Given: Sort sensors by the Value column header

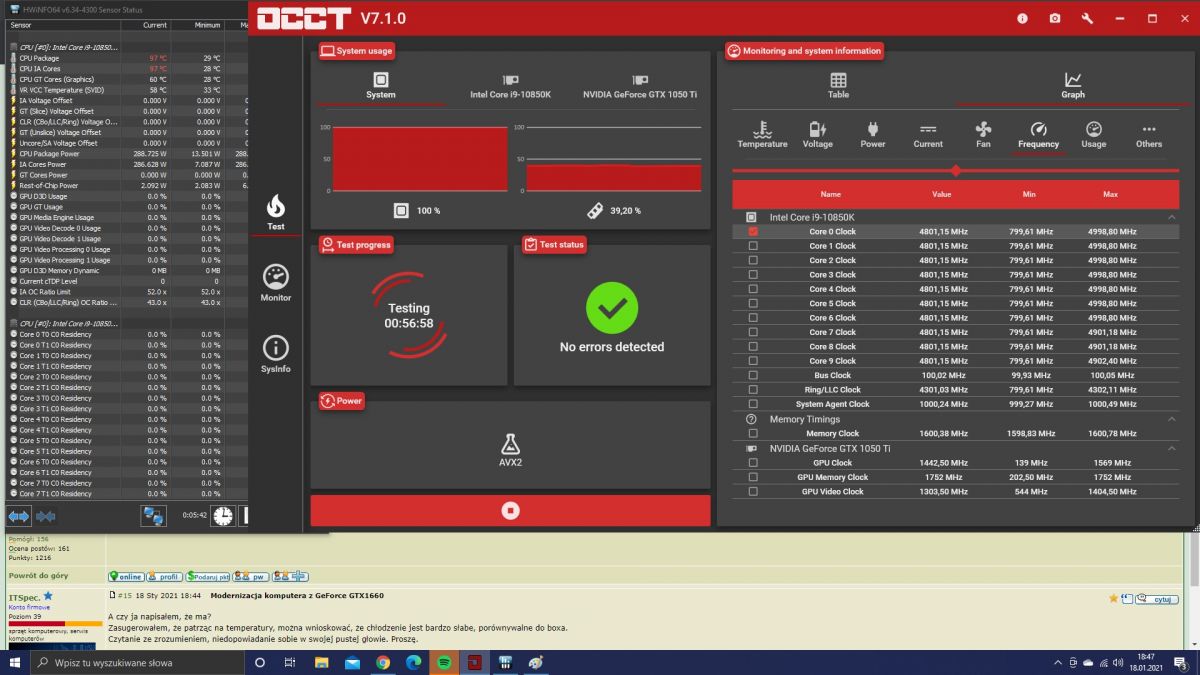Looking at the screenshot, I should pos(941,194).
